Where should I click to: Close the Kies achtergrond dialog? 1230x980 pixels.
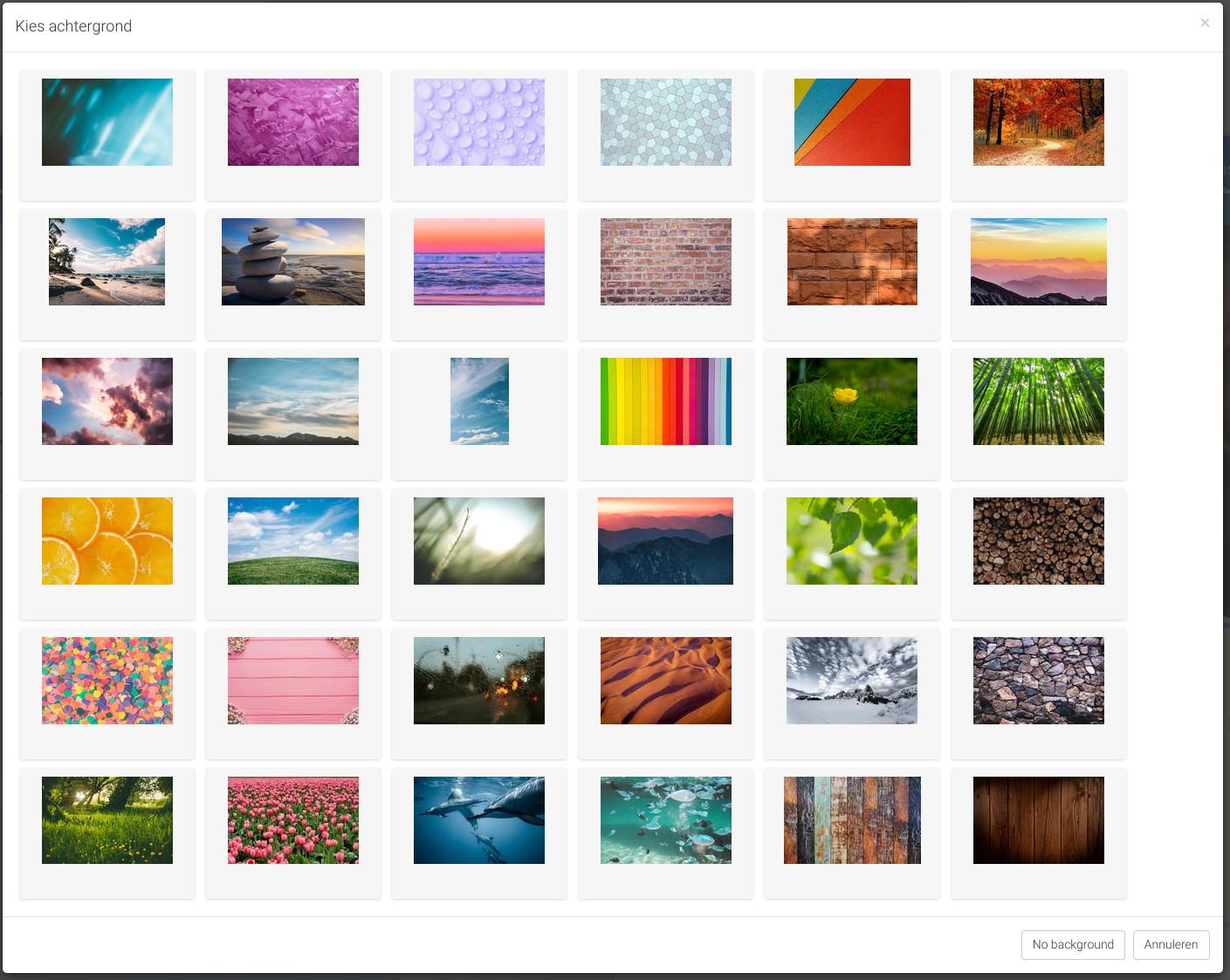click(x=1205, y=24)
